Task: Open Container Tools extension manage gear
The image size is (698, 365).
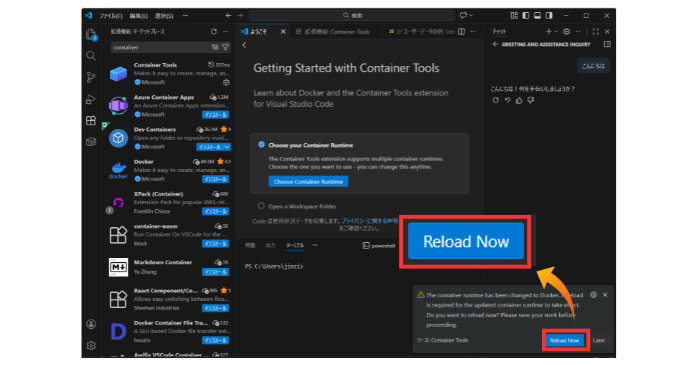Action: tap(226, 82)
